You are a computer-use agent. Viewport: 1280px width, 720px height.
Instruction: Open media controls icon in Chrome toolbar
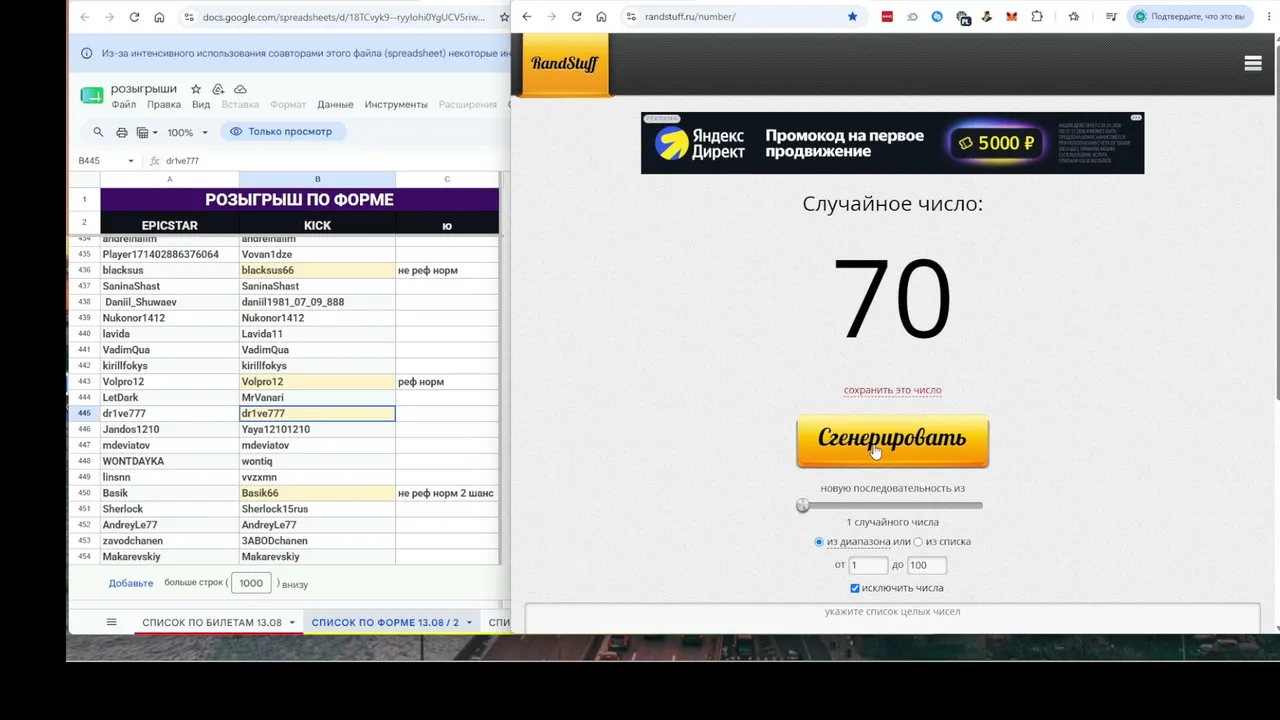coord(1111,17)
